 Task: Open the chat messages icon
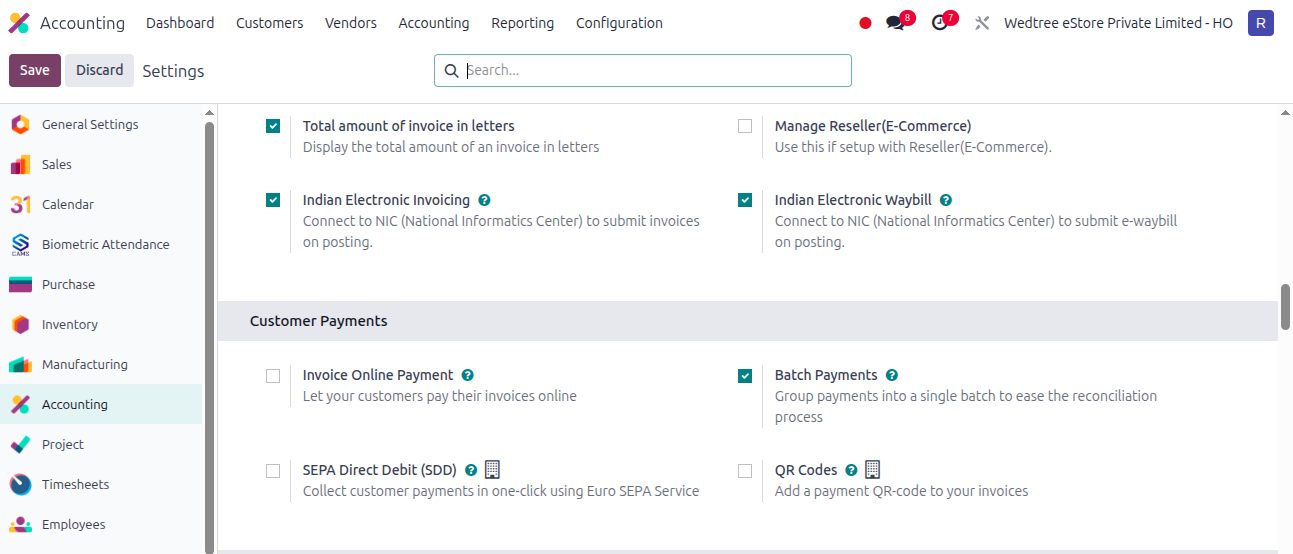pos(895,23)
